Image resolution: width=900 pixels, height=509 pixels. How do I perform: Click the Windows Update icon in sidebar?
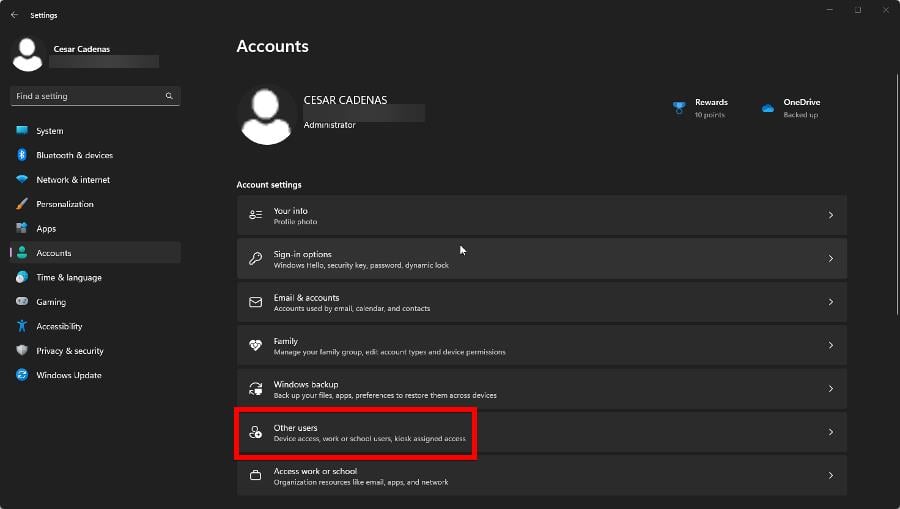point(22,375)
